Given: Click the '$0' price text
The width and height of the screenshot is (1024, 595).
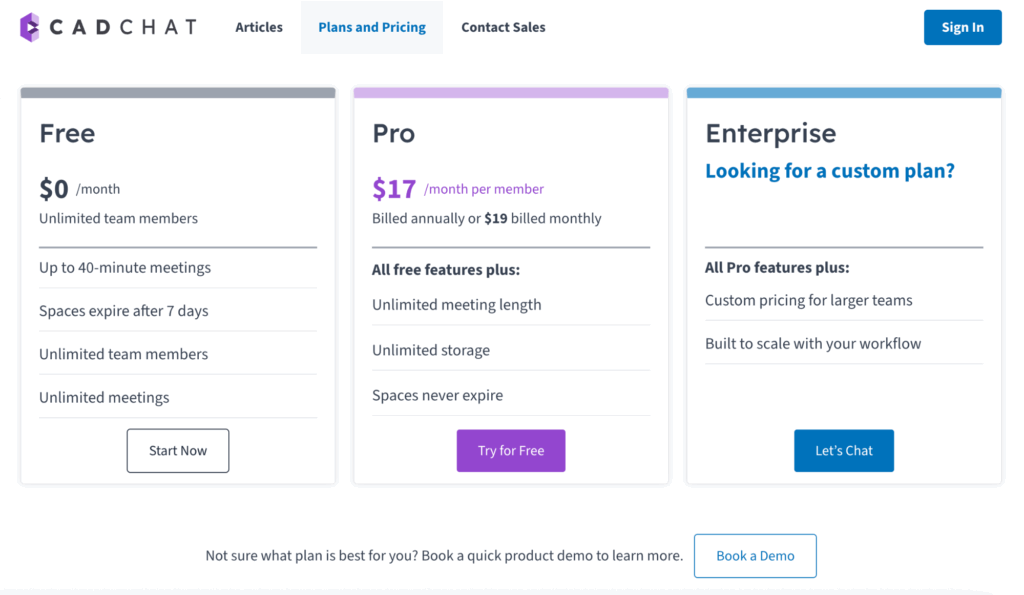Looking at the screenshot, I should (54, 189).
